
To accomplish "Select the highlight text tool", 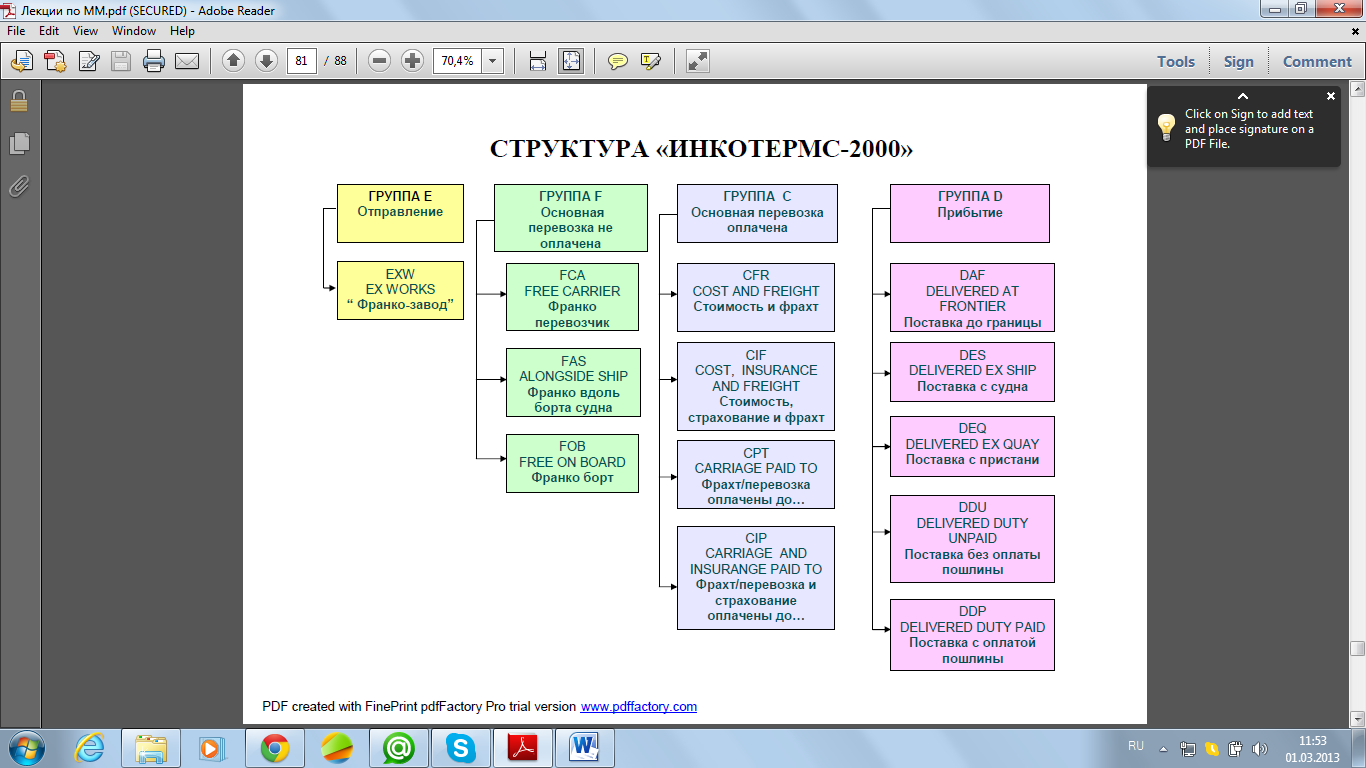I will click(x=650, y=61).
